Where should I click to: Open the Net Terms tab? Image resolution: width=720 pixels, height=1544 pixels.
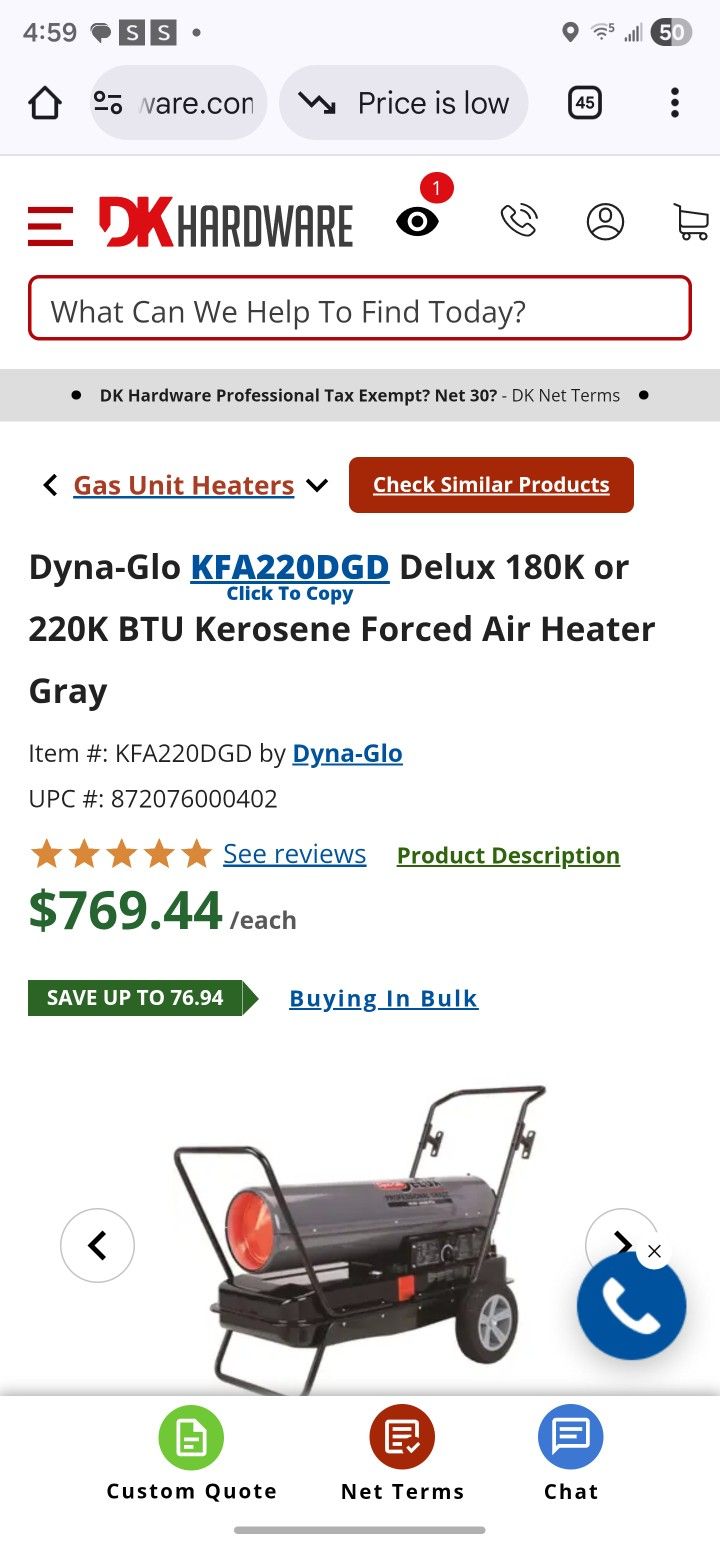[402, 1454]
